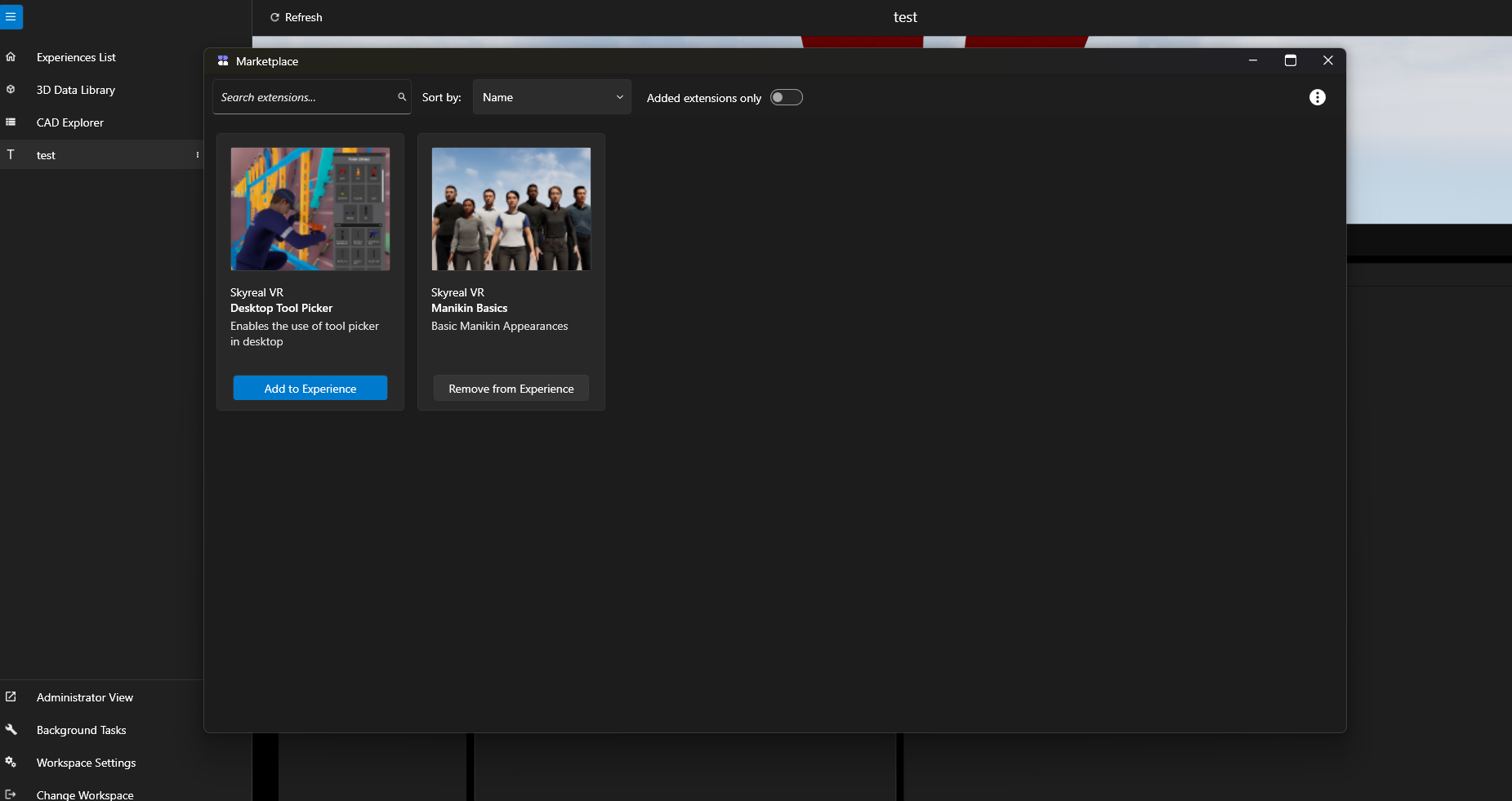Click the Workspace Settings gears icon

coord(11,763)
